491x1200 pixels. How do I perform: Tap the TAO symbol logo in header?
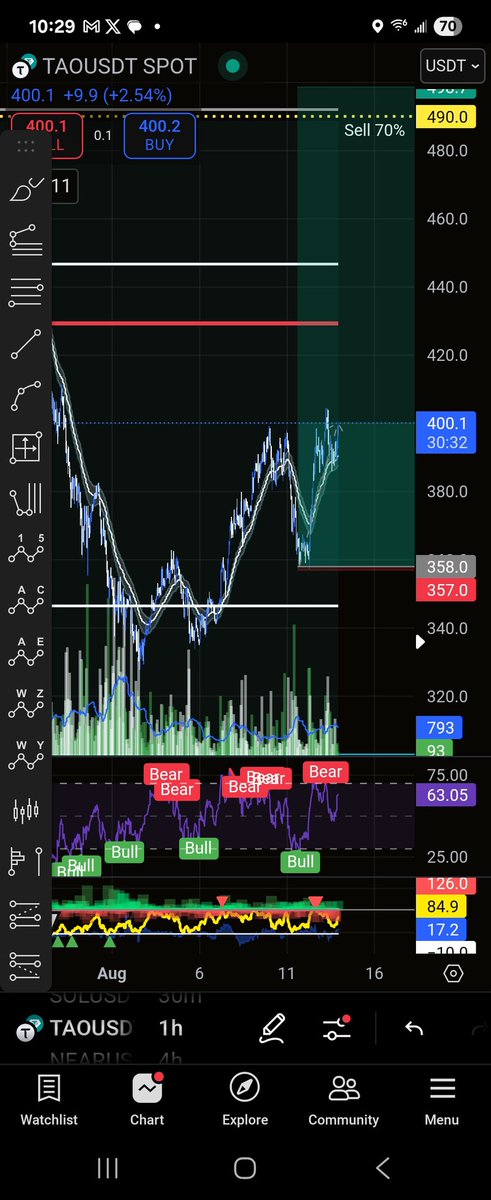tap(22, 67)
